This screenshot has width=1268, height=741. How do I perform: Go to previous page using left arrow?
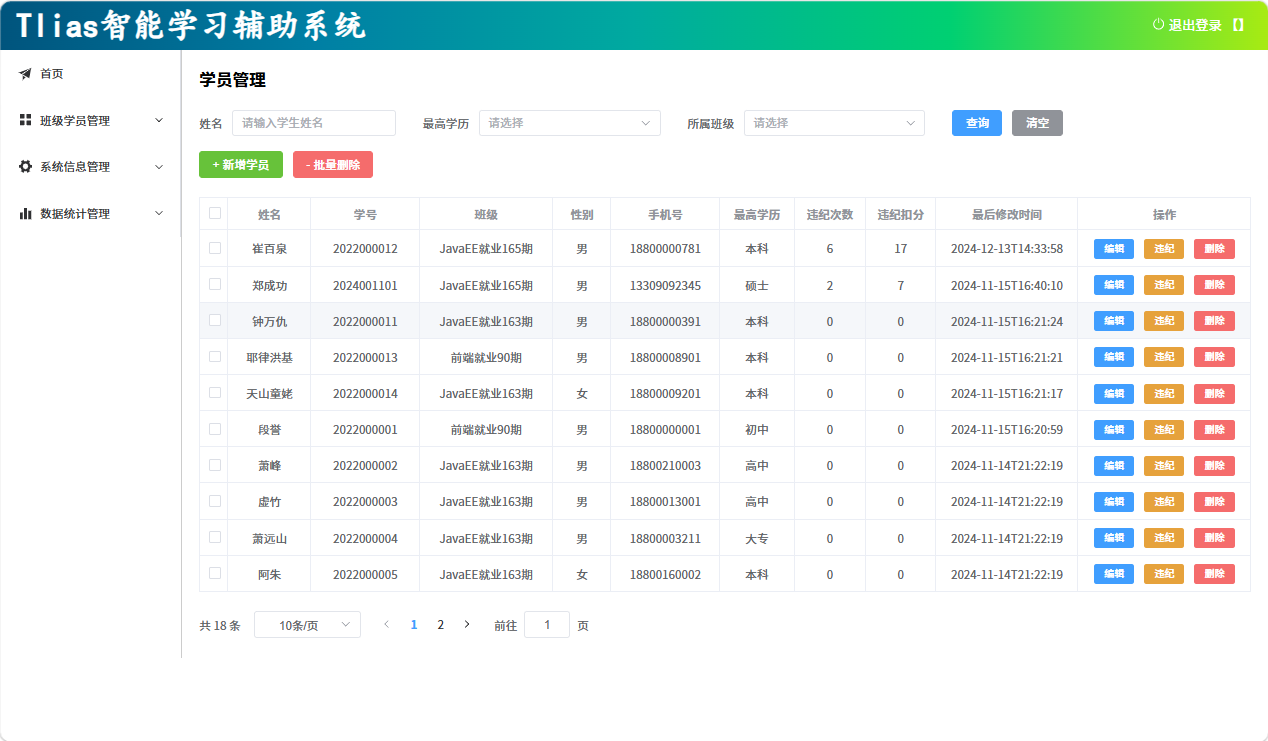tap(387, 624)
